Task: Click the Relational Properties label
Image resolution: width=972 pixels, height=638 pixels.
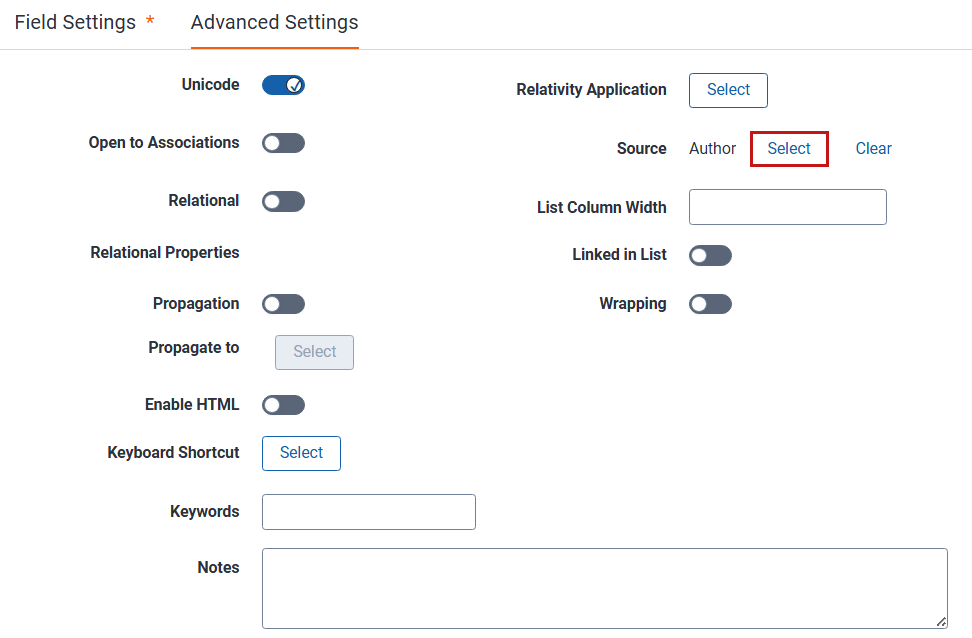Action: (164, 253)
